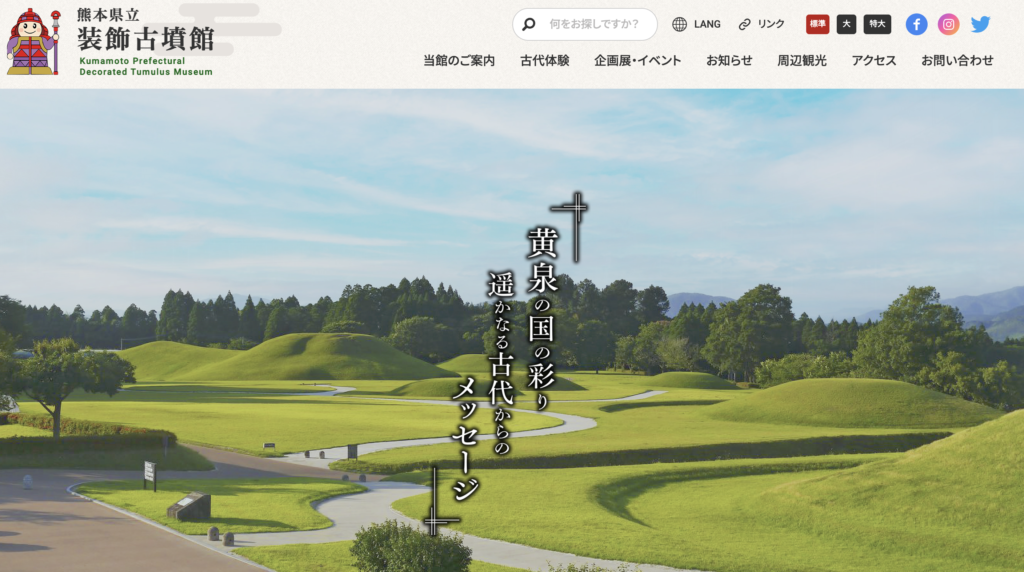Open the お知らせ menu item

[729, 60]
